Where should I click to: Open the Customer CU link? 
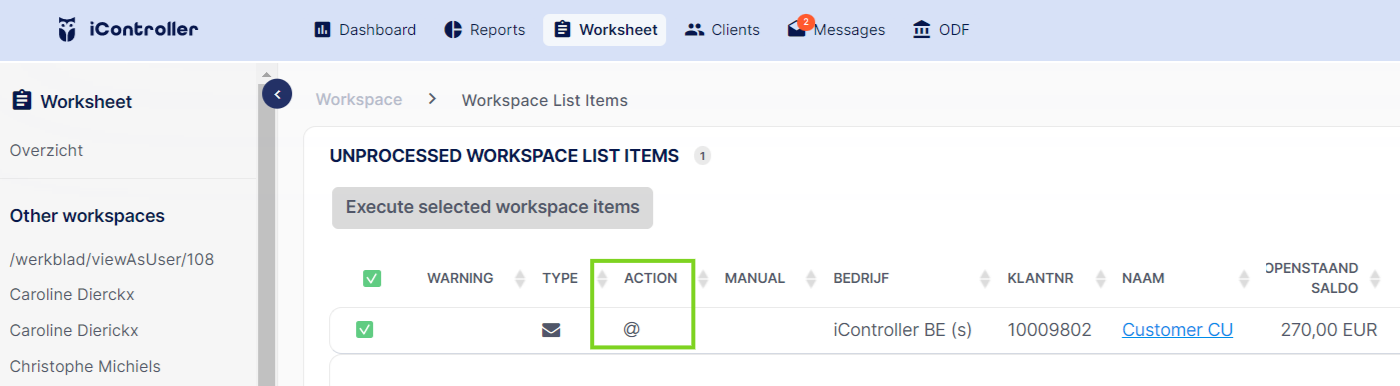click(1177, 330)
